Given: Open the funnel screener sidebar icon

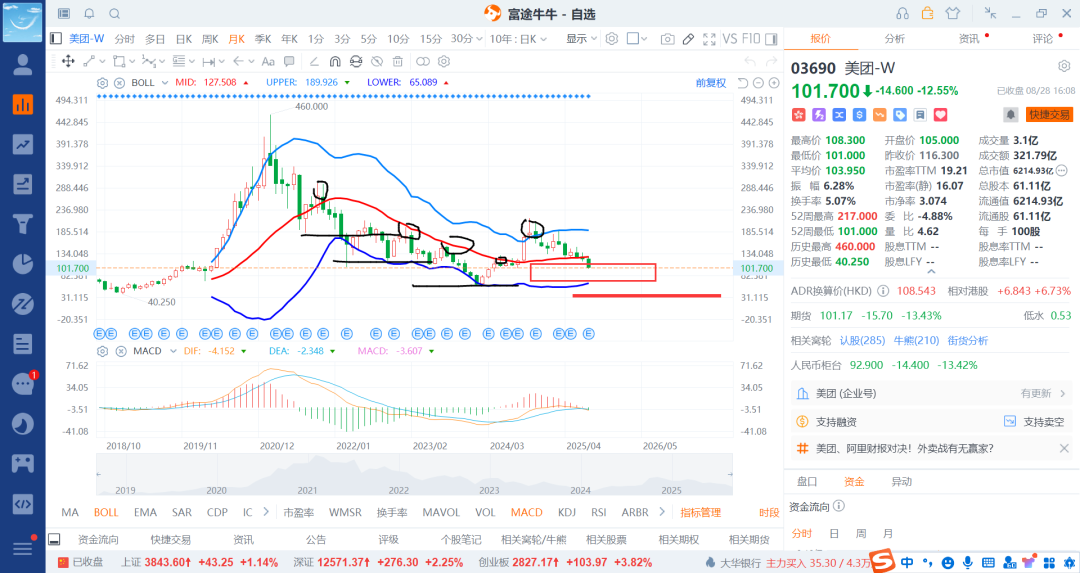Looking at the screenshot, I should click(x=23, y=224).
